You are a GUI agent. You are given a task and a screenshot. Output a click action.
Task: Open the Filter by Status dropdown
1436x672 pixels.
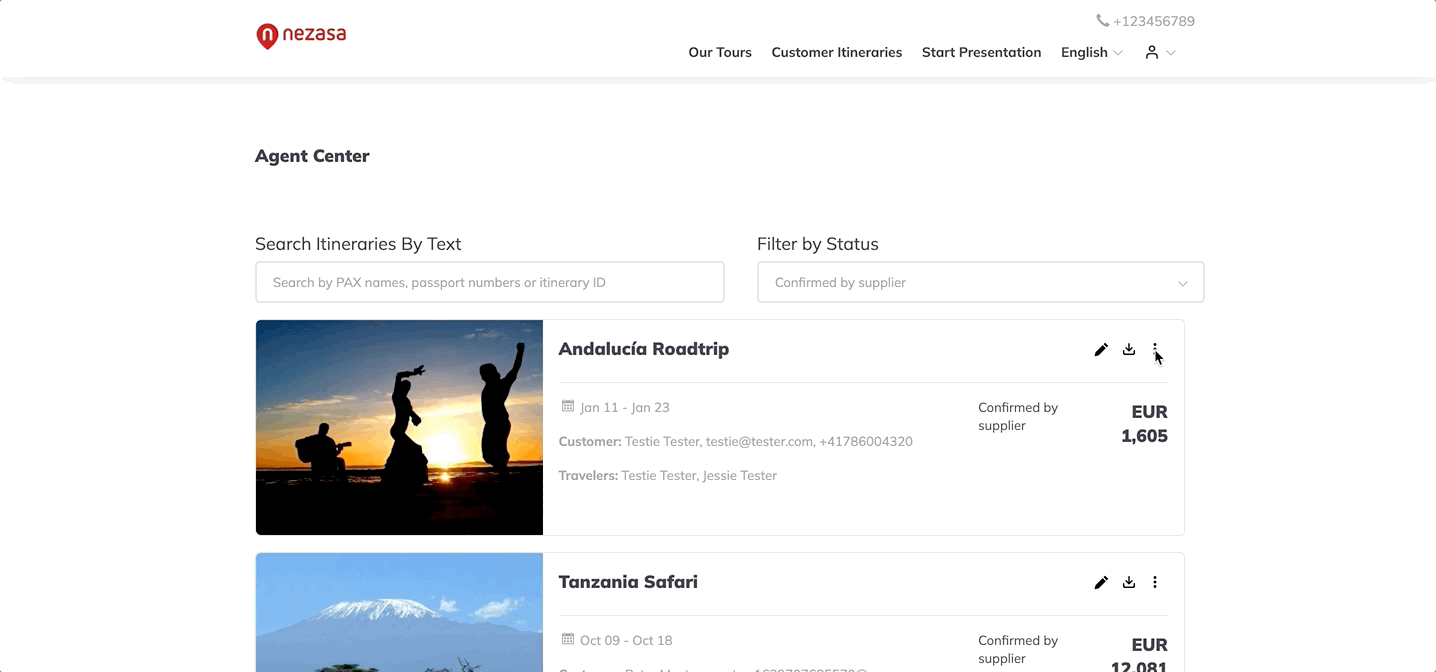coord(980,282)
